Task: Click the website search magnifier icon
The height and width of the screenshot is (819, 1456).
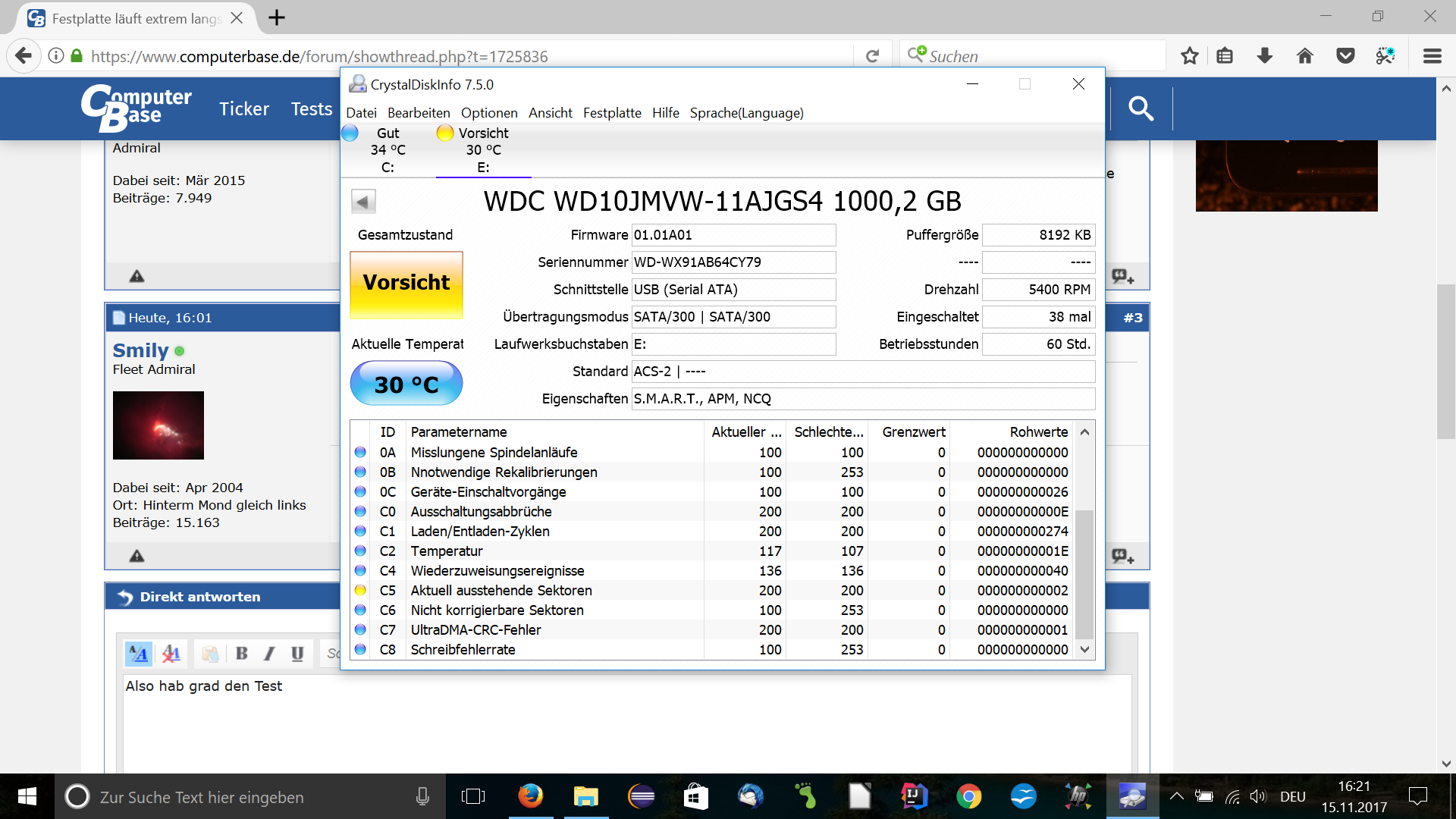Action: [x=1141, y=109]
